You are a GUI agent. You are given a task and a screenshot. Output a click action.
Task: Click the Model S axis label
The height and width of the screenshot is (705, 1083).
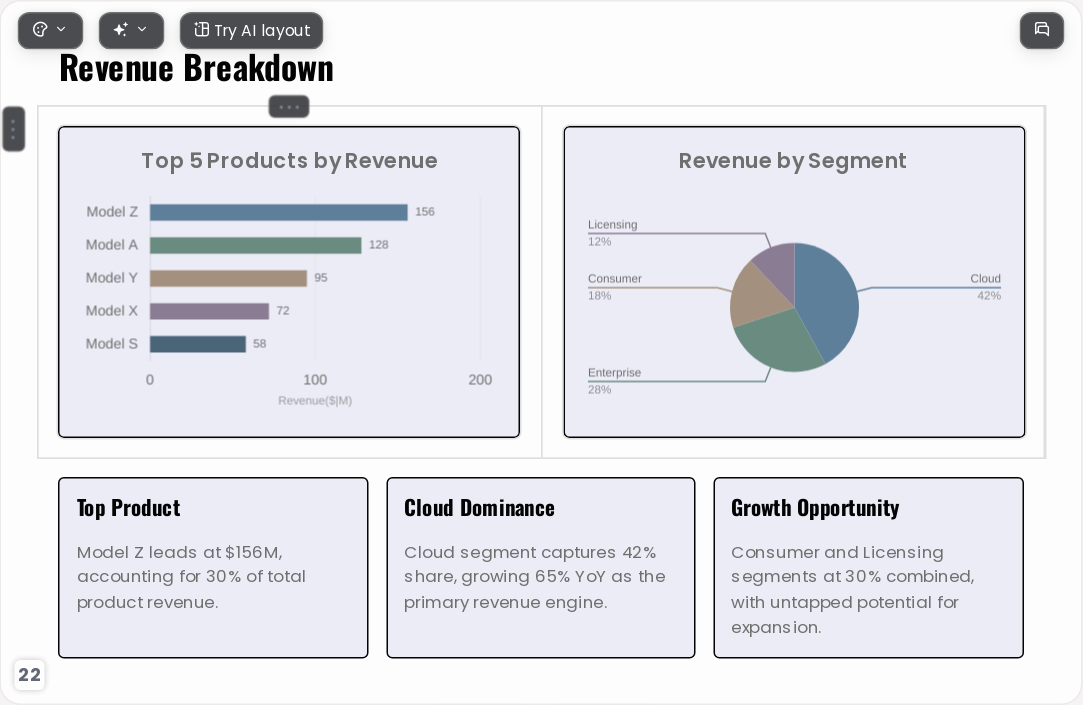tap(112, 344)
